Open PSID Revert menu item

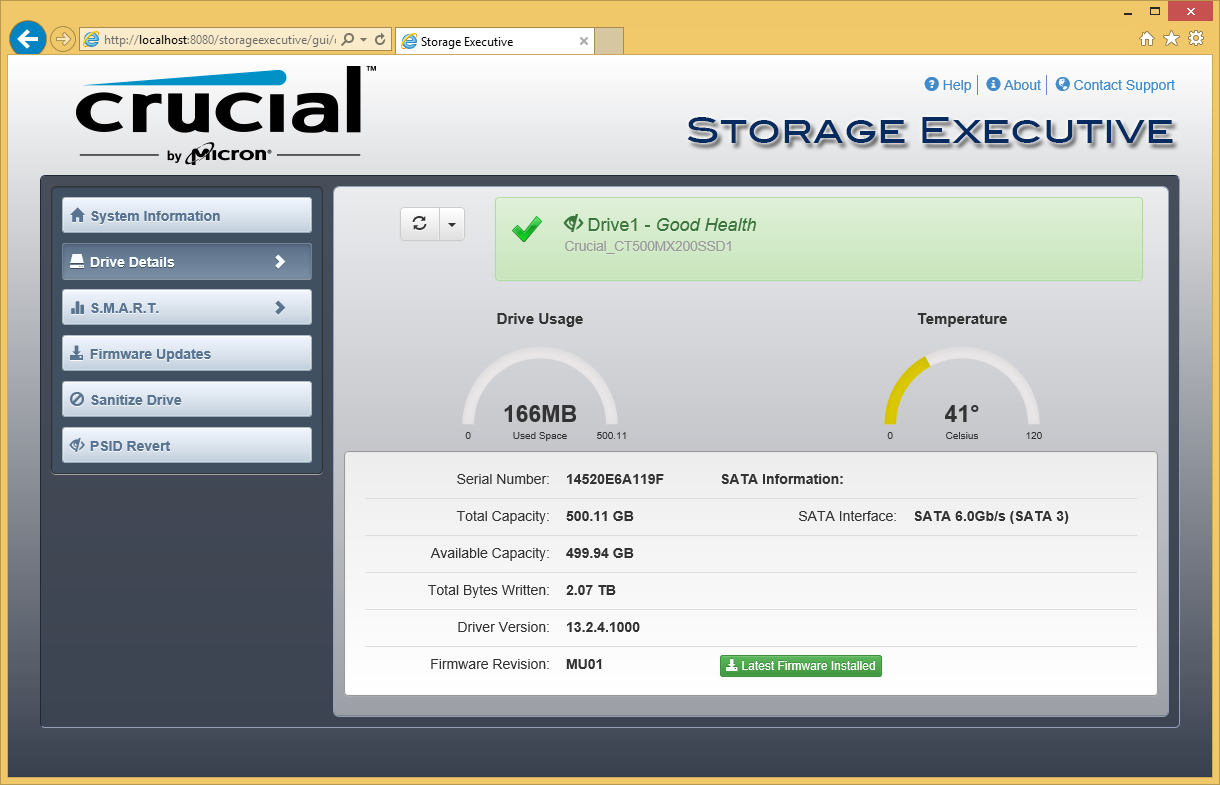tap(187, 445)
